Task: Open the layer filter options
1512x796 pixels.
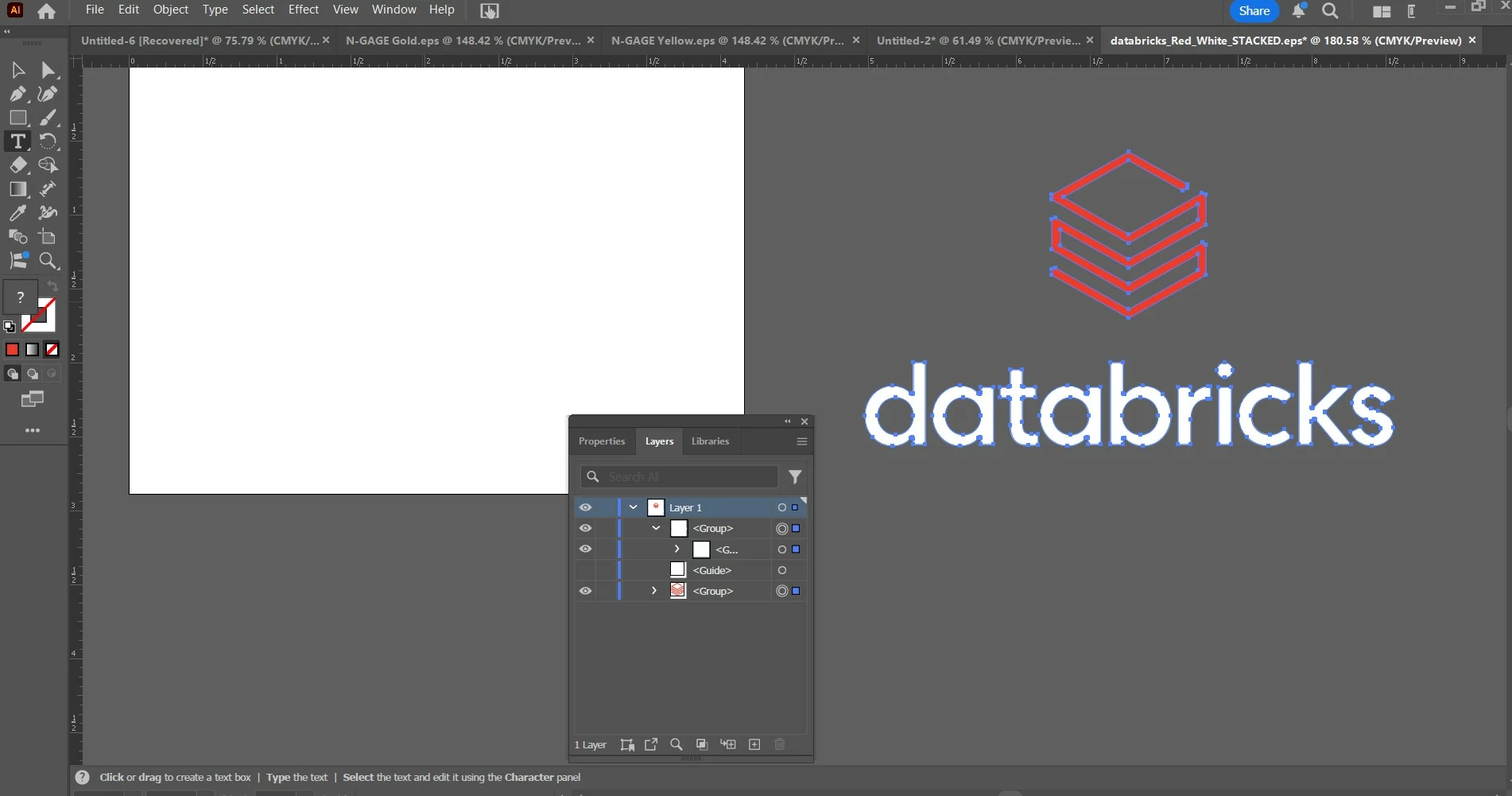Action: point(795,476)
